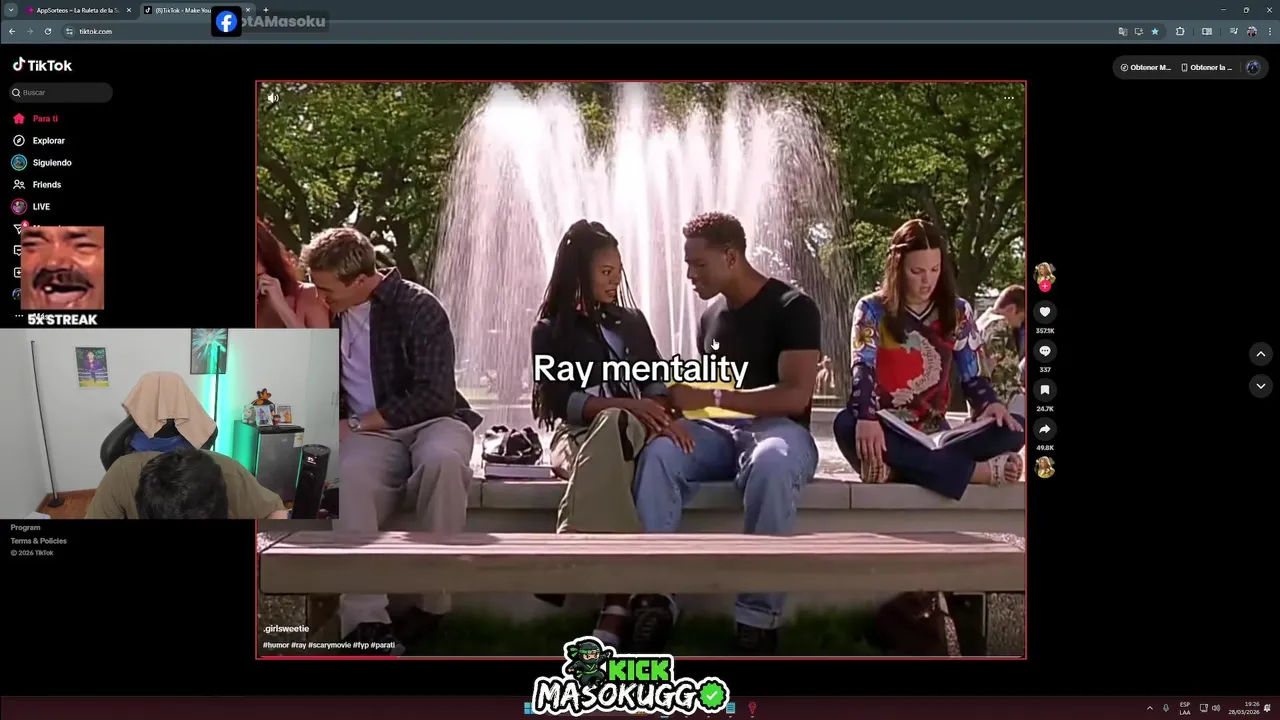The height and width of the screenshot is (720, 1280).
Task: Share the video with the arrow icon
Action: point(1044,429)
